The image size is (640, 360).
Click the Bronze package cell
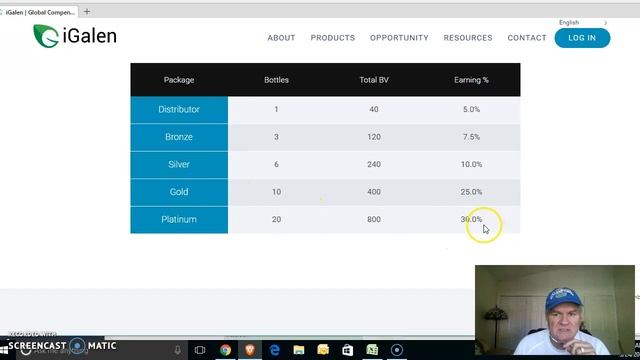[179, 137]
